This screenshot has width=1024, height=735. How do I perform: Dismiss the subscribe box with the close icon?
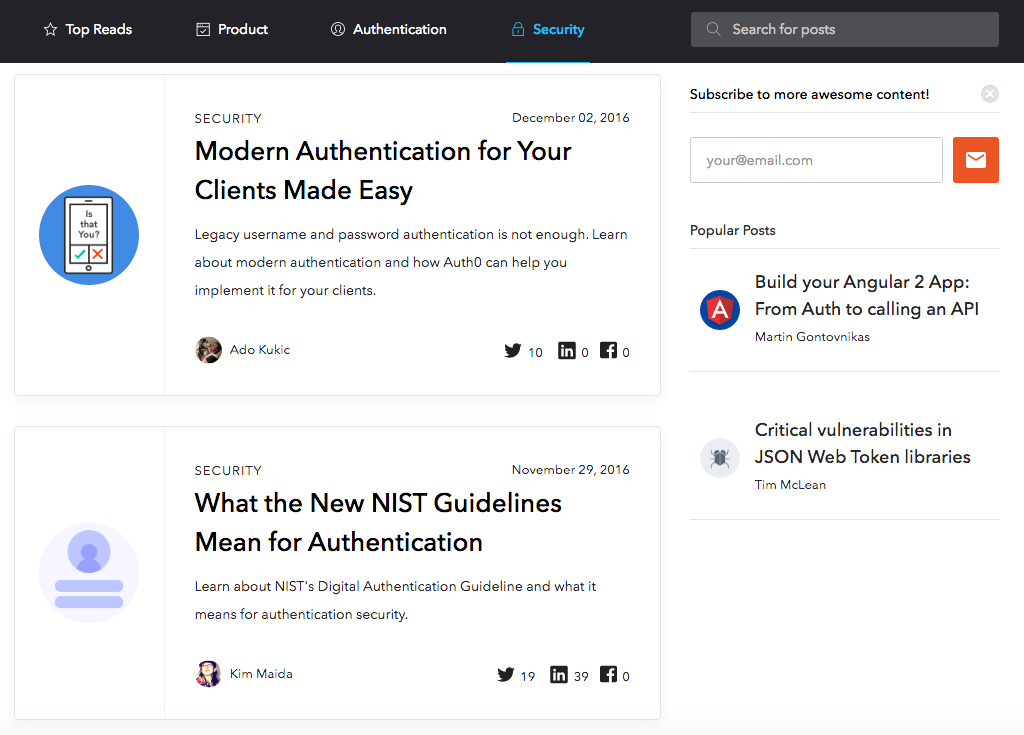989,94
